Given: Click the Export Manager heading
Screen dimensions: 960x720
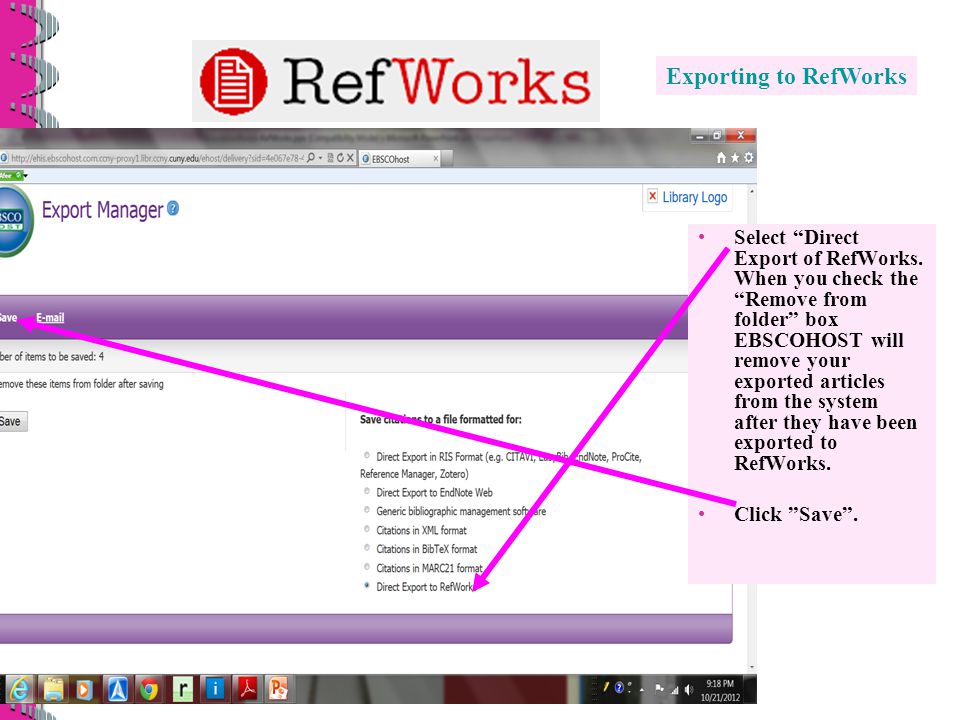Looking at the screenshot, I should coord(102,210).
